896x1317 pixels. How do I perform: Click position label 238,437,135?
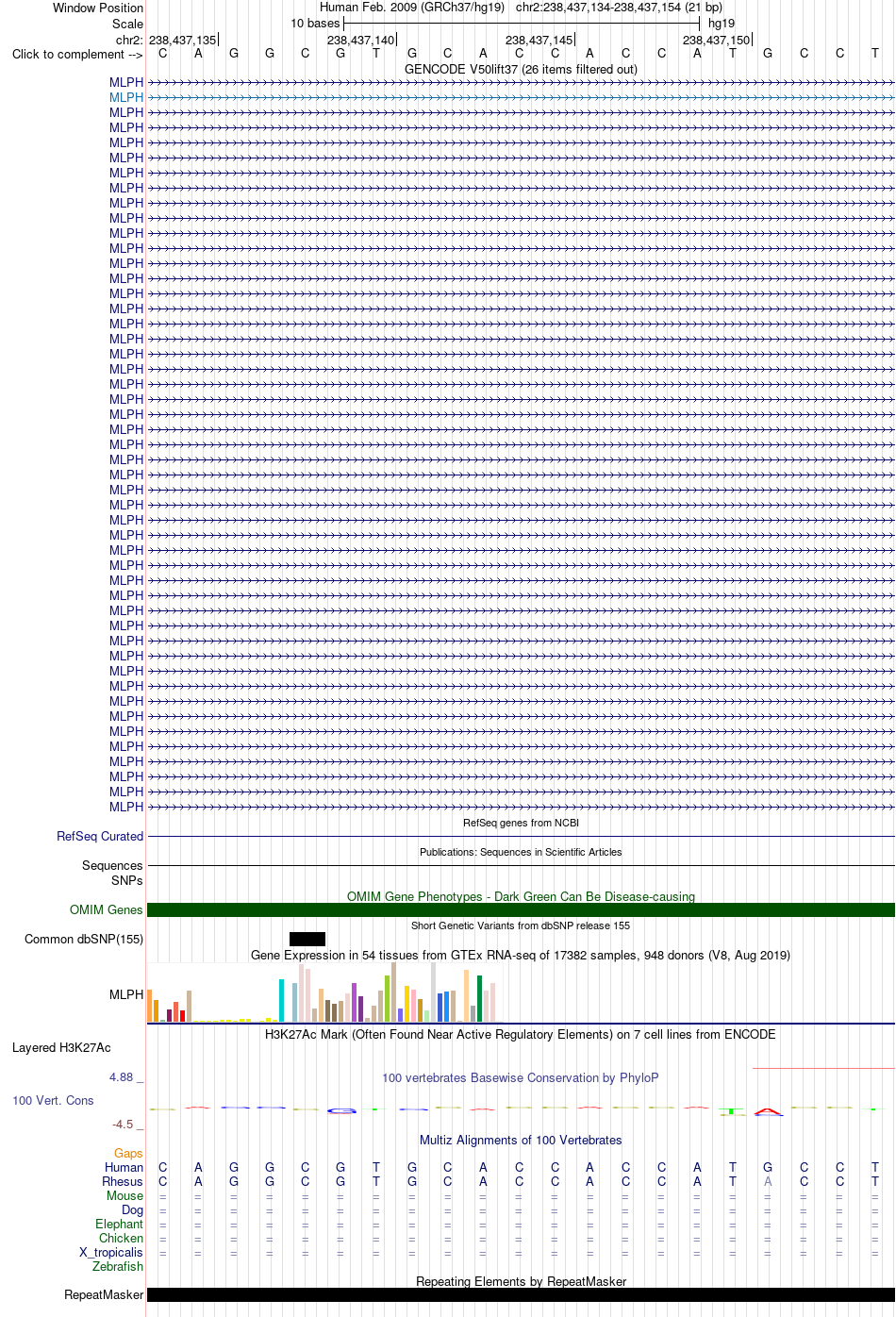(x=182, y=40)
